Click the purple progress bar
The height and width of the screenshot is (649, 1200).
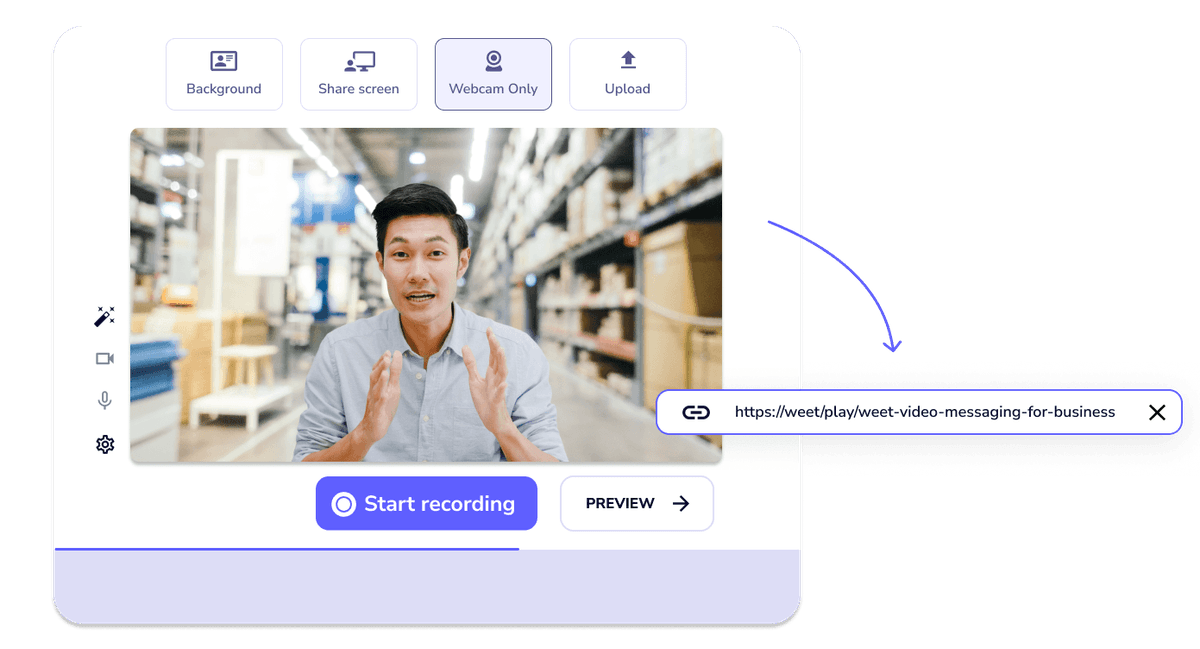click(287, 549)
